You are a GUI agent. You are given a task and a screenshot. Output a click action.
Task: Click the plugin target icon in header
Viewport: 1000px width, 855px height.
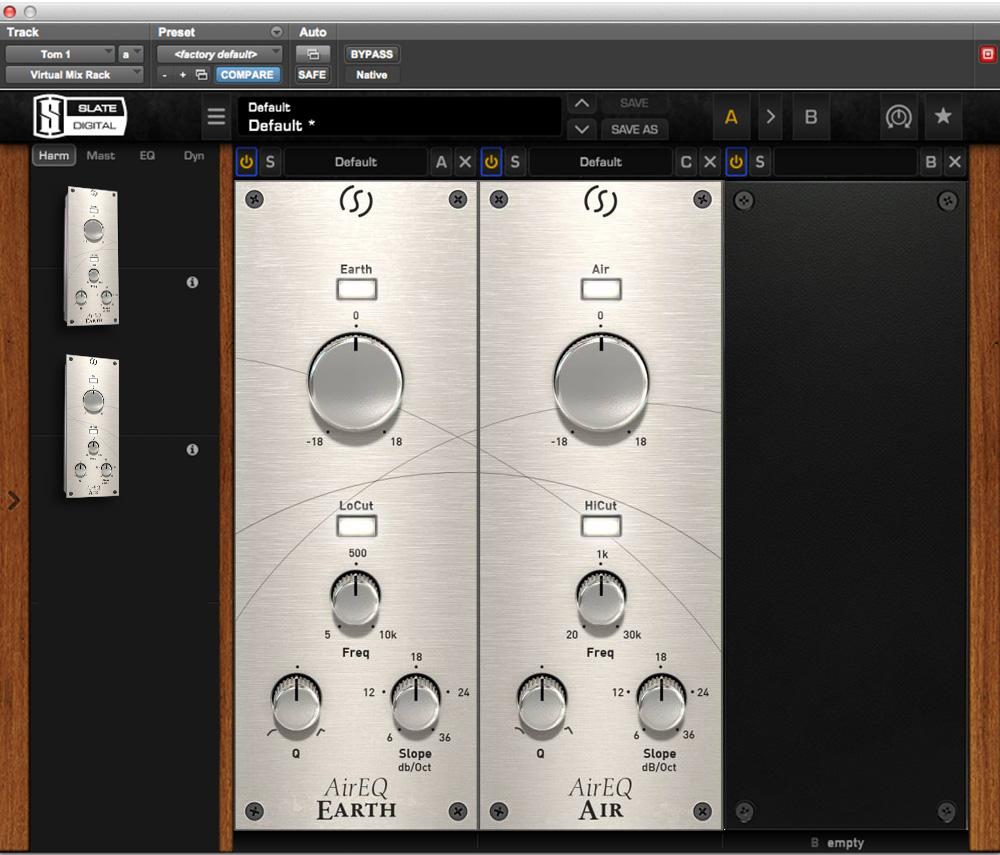tap(987, 54)
